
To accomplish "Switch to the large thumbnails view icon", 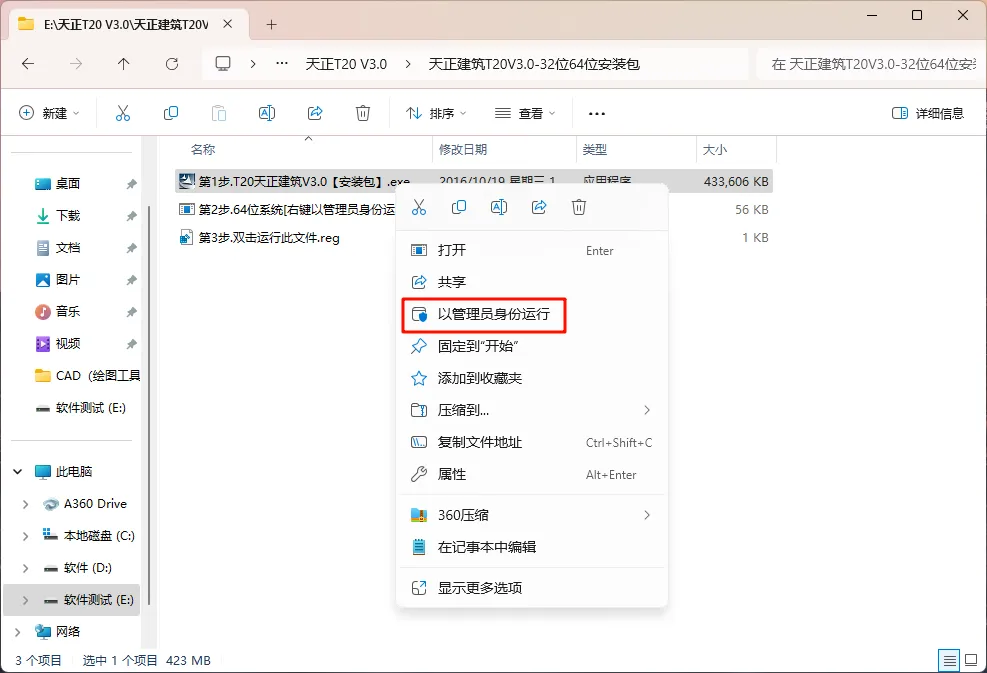I will [971, 660].
